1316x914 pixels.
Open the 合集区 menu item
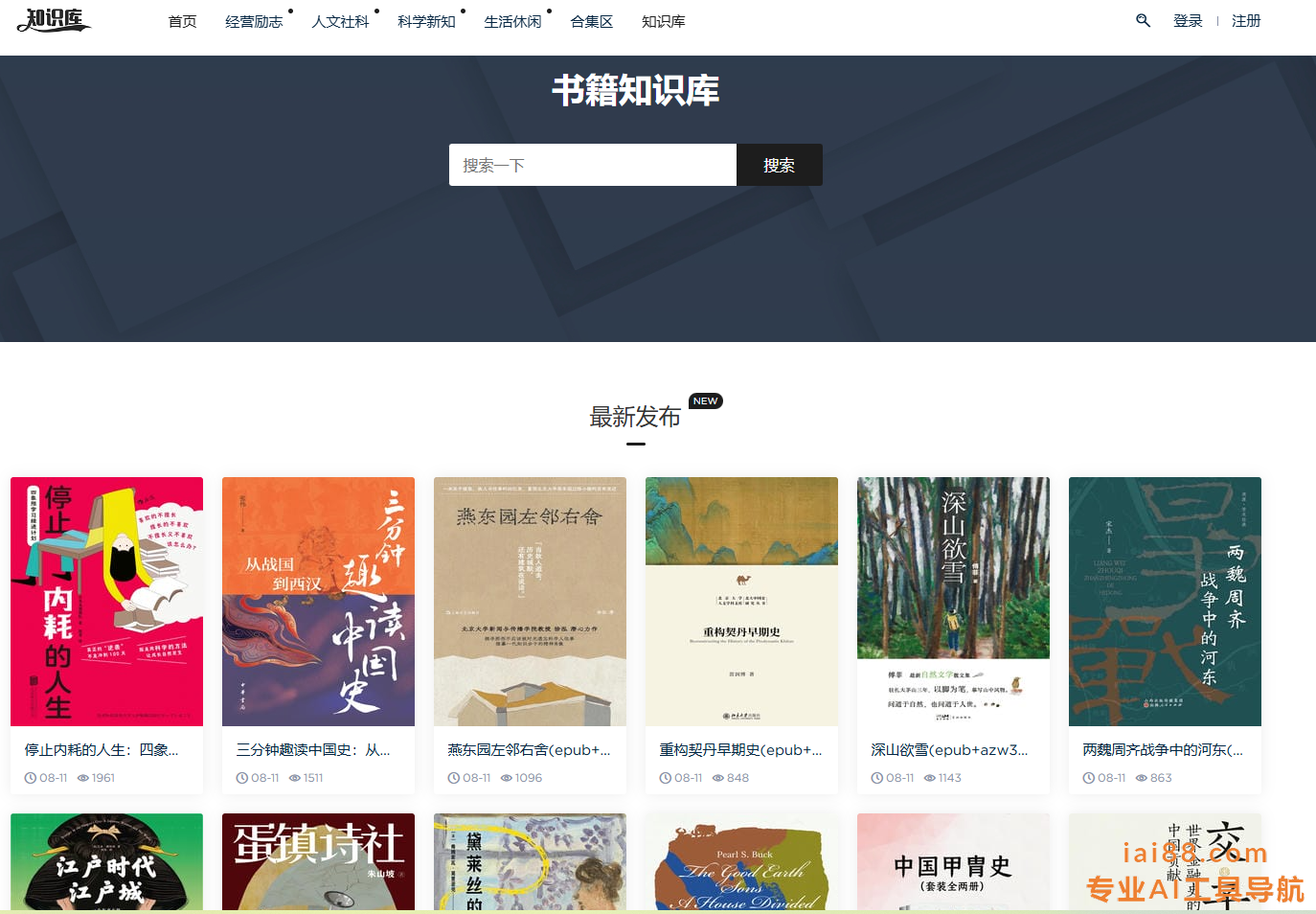(x=591, y=21)
